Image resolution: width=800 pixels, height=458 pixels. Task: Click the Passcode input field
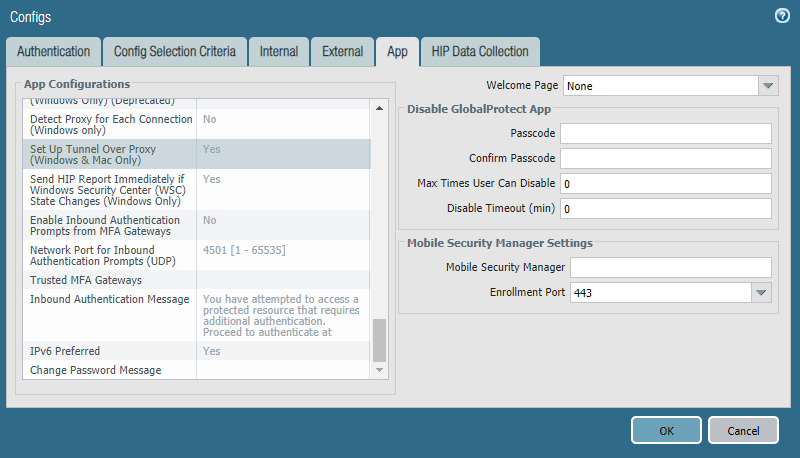click(x=665, y=134)
